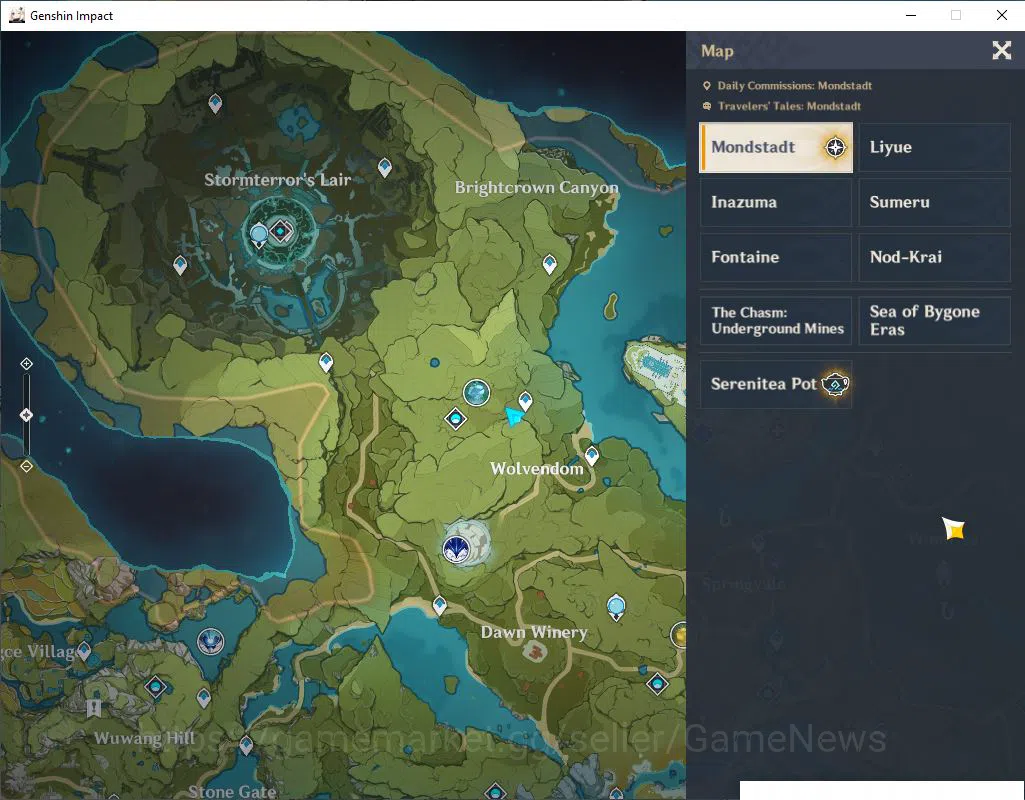Click the map zoom slider handle
Screen dimensions: 1025x800
pyautogui.click(x=26, y=415)
